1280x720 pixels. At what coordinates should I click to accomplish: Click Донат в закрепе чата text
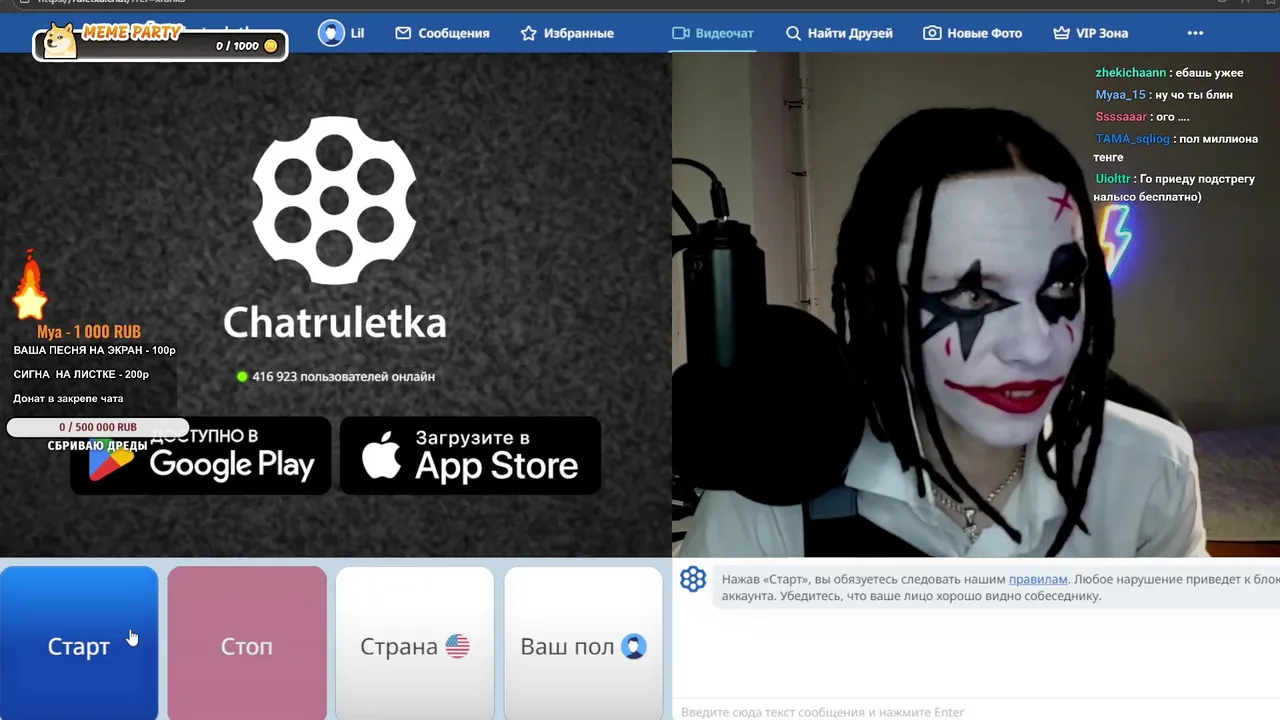tap(68, 399)
